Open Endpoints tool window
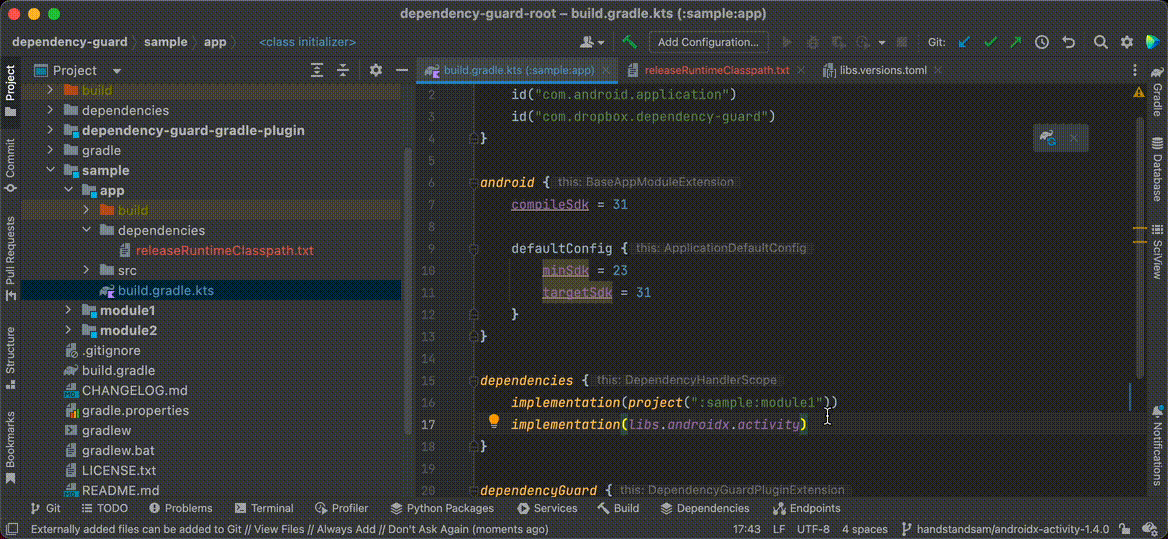This screenshot has width=1168, height=539. click(x=807, y=508)
